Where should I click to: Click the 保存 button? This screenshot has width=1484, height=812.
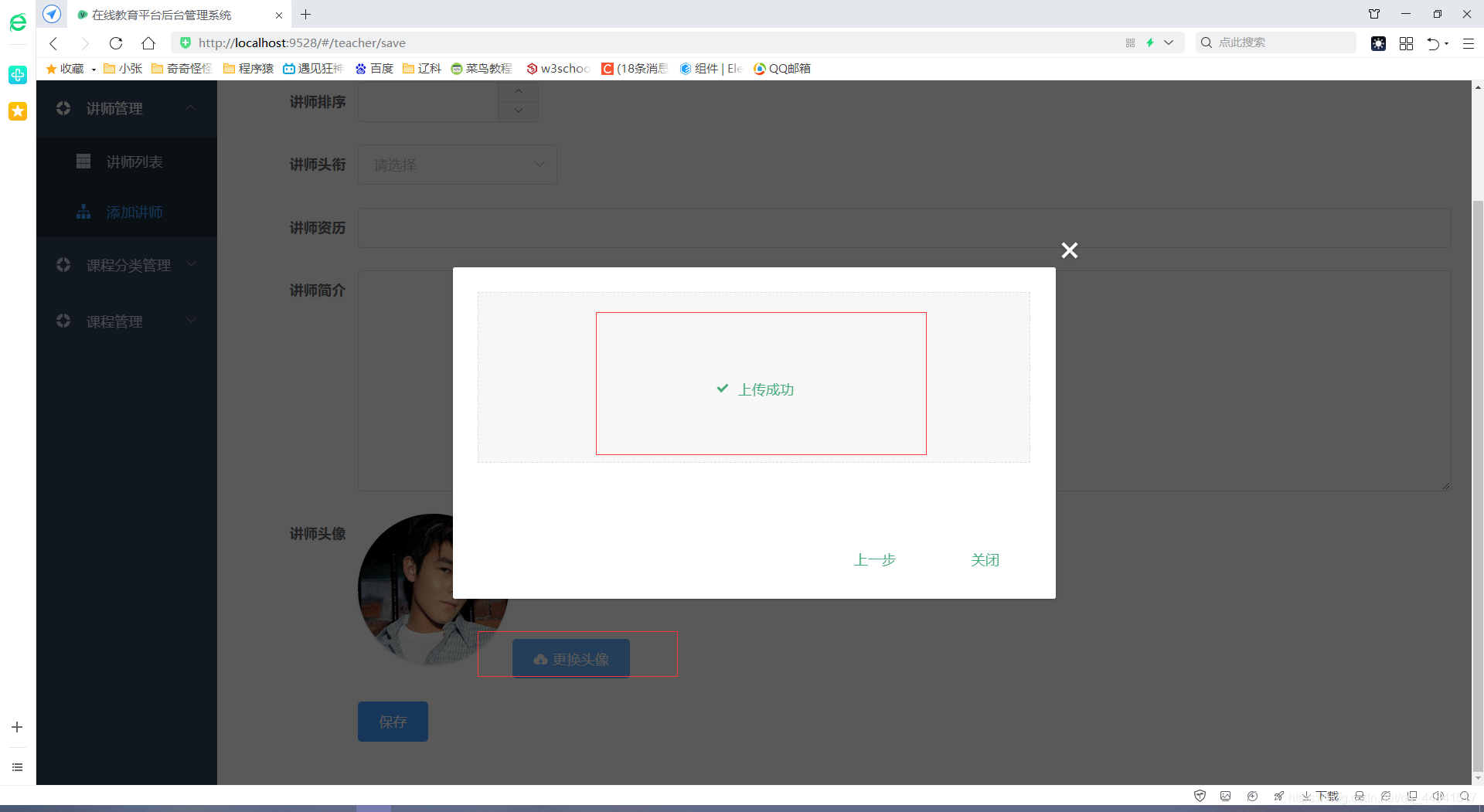393,722
